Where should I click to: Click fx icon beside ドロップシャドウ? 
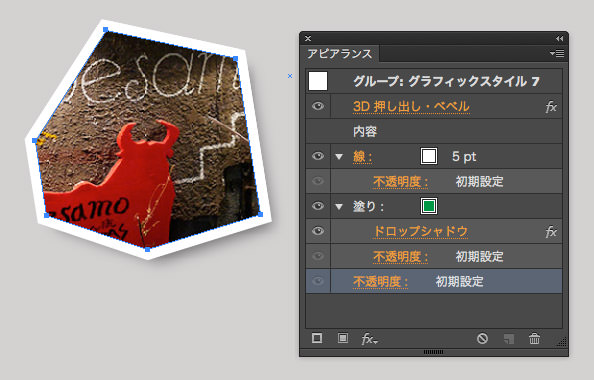point(551,231)
